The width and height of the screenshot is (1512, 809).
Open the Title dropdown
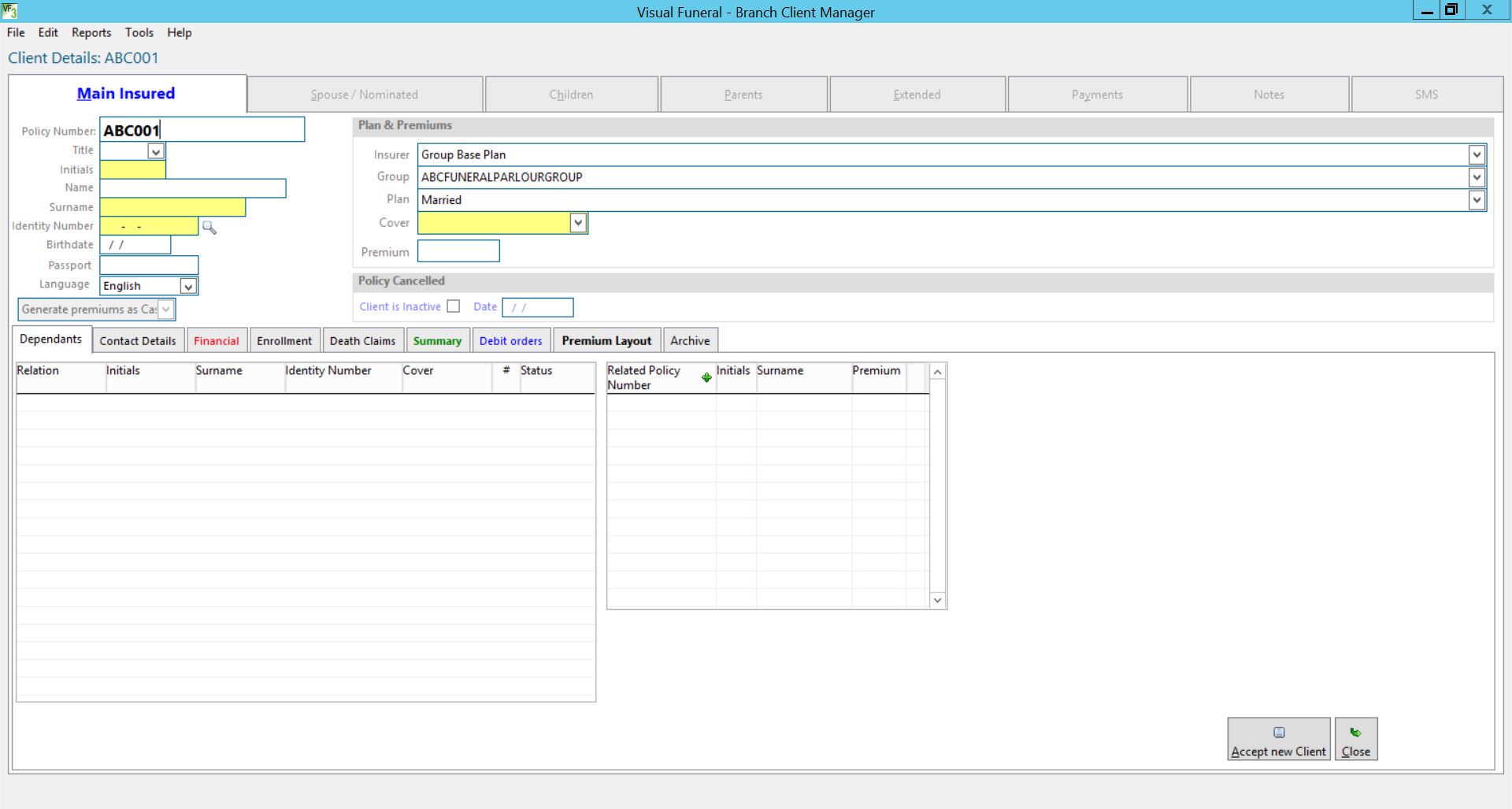pyautogui.click(x=156, y=151)
